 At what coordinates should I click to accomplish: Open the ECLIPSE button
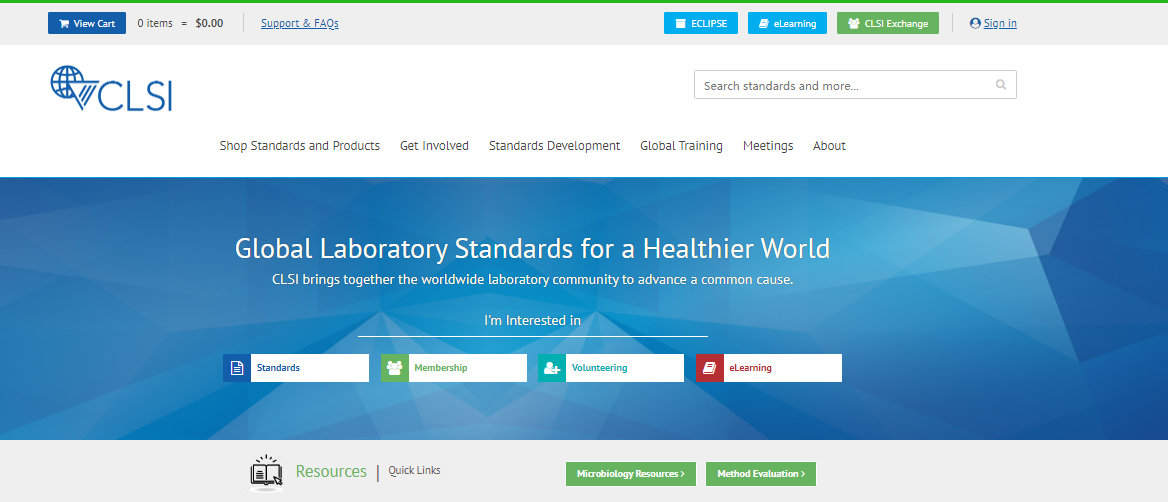click(x=701, y=23)
